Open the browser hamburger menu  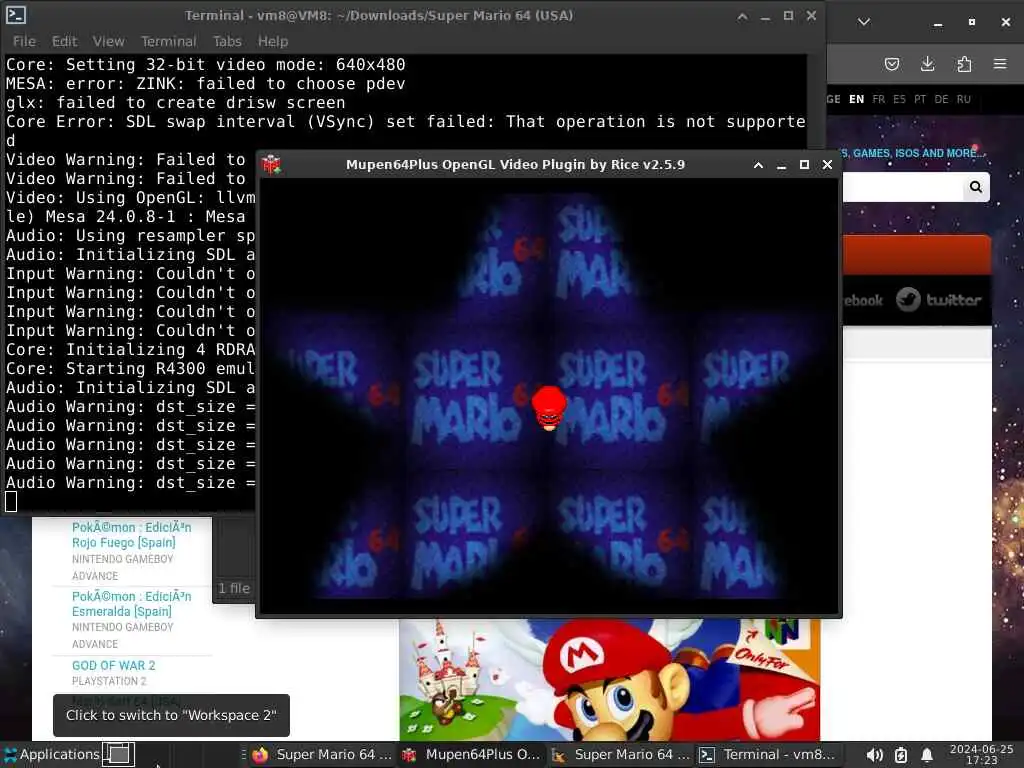point(1000,64)
